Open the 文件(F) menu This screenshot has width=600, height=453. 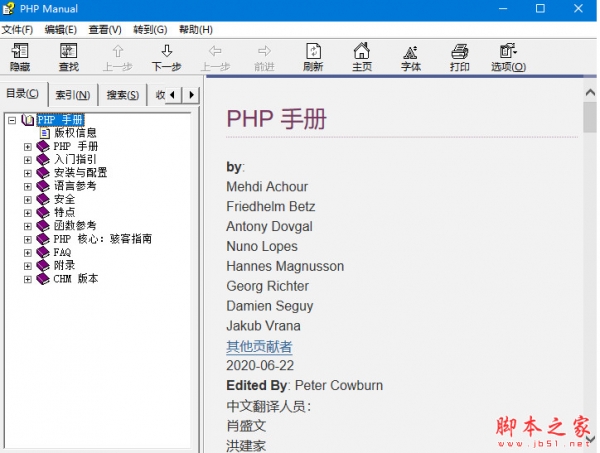pos(17,29)
